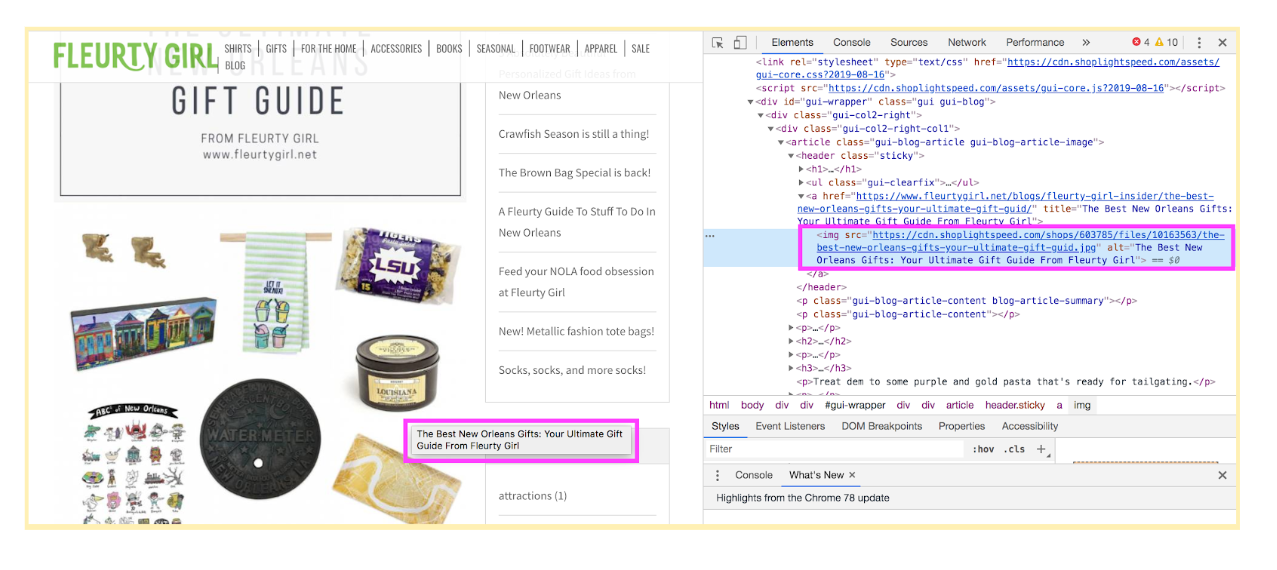This screenshot has width=1277, height=570.
Task: Click the yellow warning count icon
Action: [x=1160, y=43]
